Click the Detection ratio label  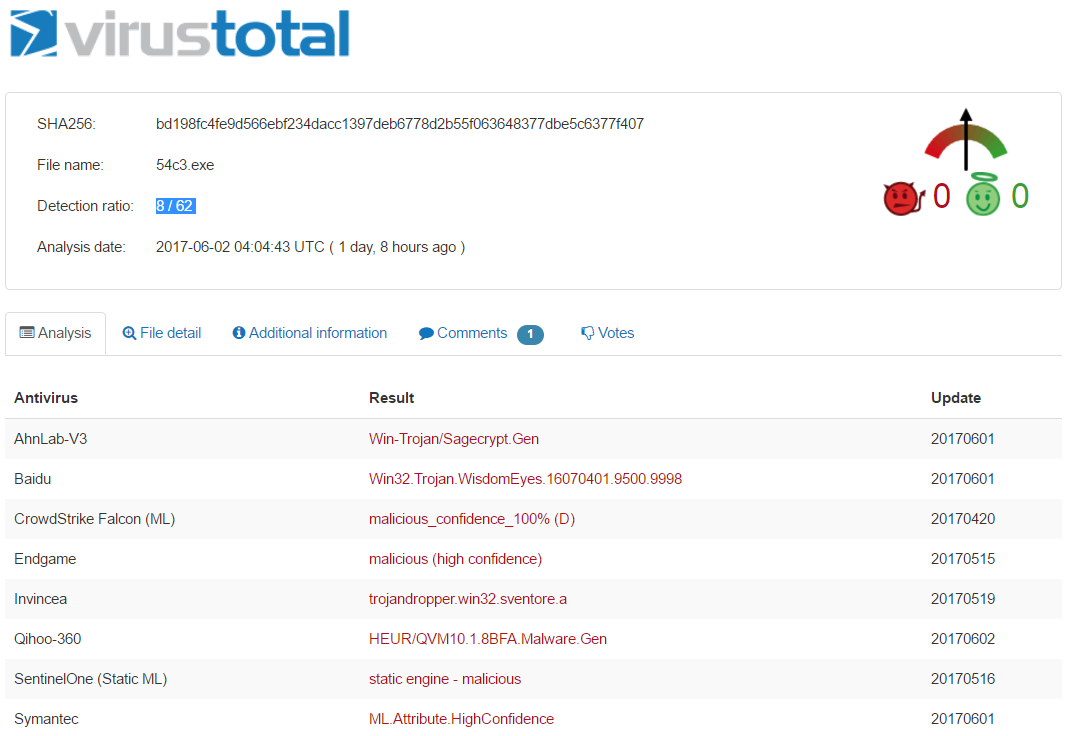(x=85, y=206)
